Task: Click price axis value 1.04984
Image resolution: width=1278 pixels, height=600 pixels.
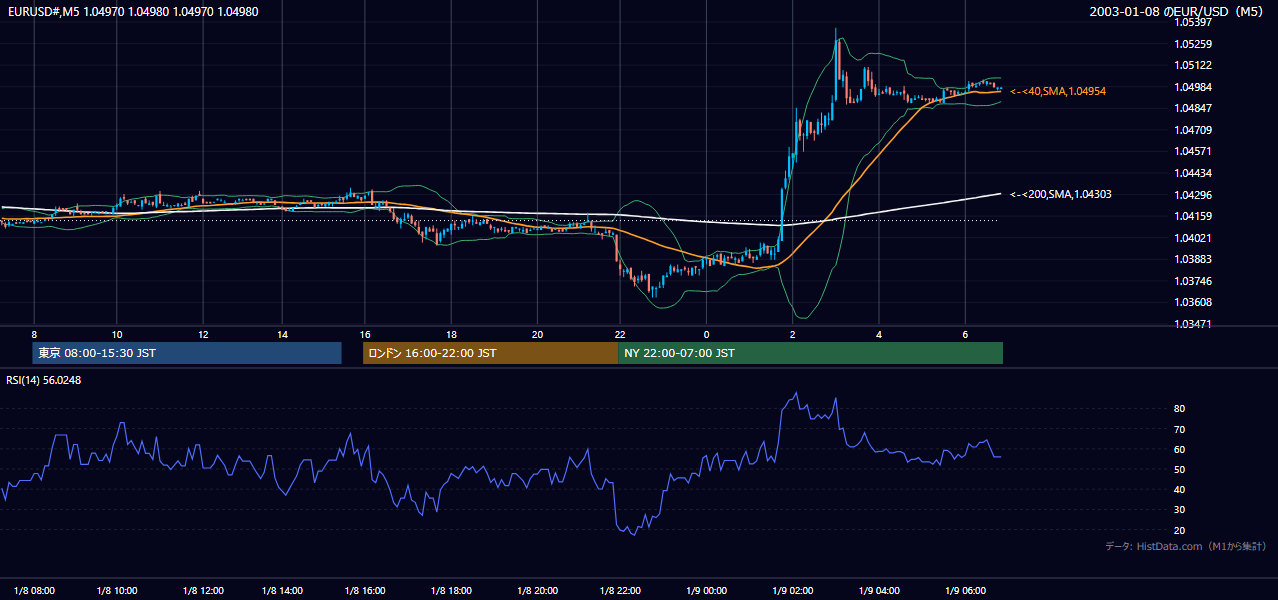Action: [1193, 87]
